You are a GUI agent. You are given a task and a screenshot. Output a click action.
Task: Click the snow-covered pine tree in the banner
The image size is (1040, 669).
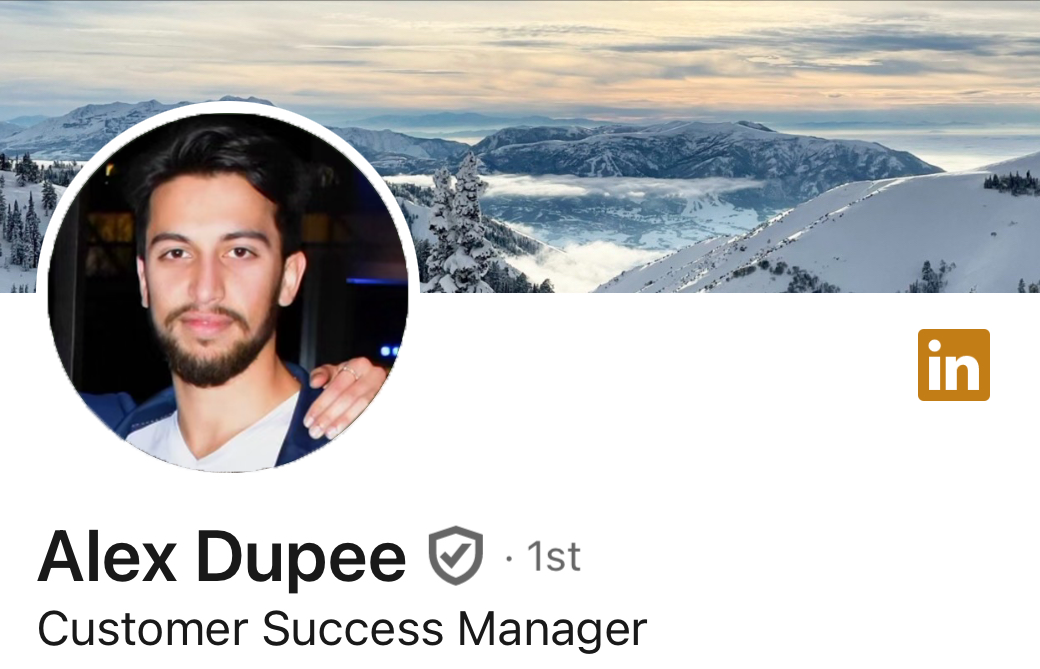pos(461,225)
